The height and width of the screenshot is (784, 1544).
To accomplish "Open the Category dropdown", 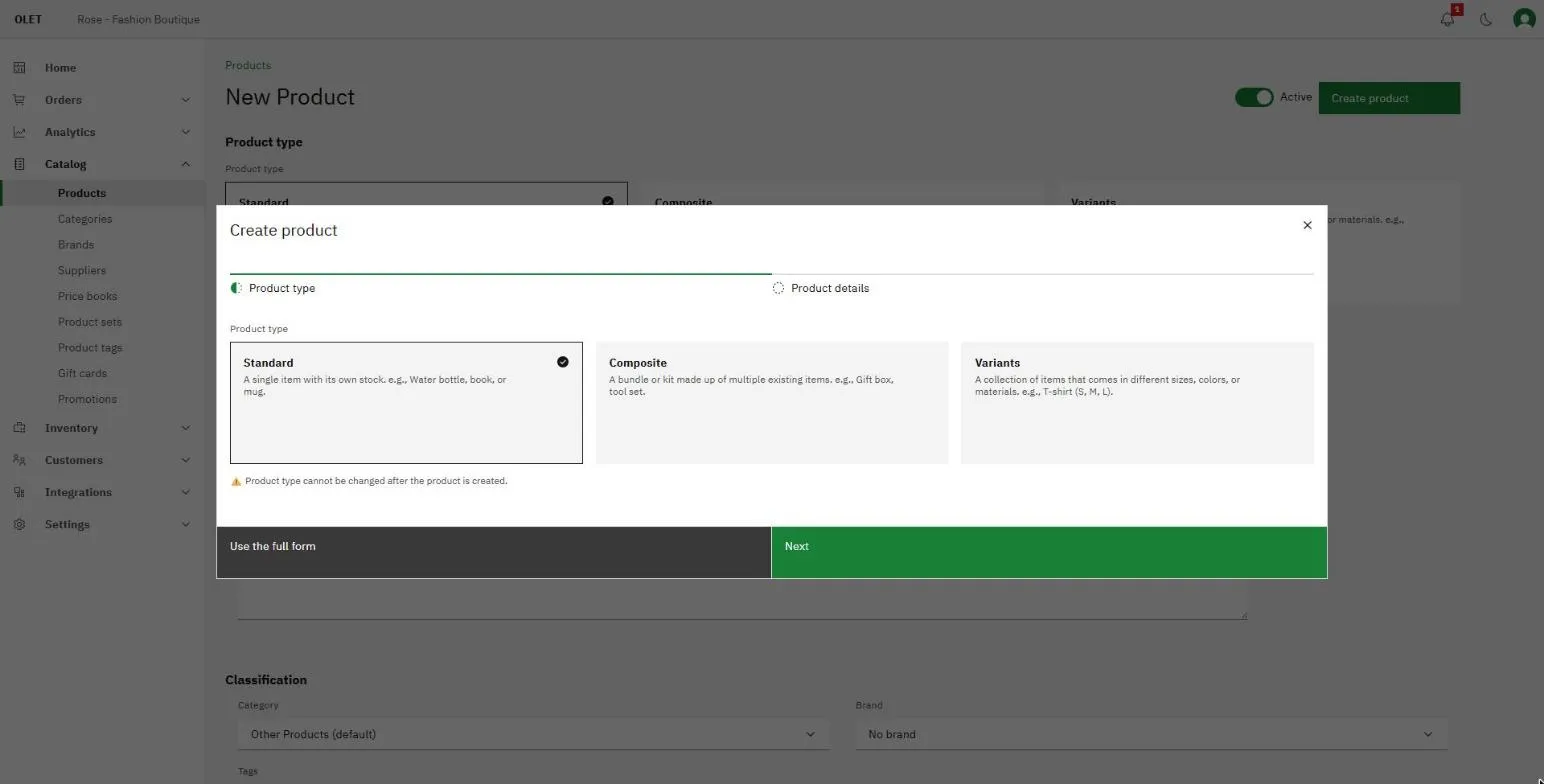I will [x=533, y=734].
